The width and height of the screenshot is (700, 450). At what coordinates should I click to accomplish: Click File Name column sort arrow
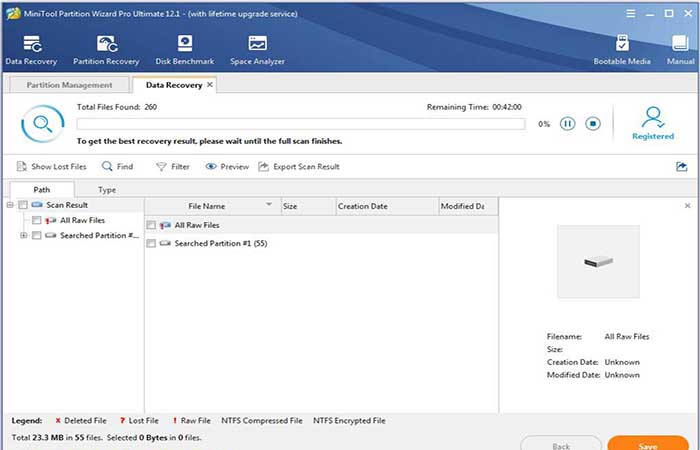point(269,204)
